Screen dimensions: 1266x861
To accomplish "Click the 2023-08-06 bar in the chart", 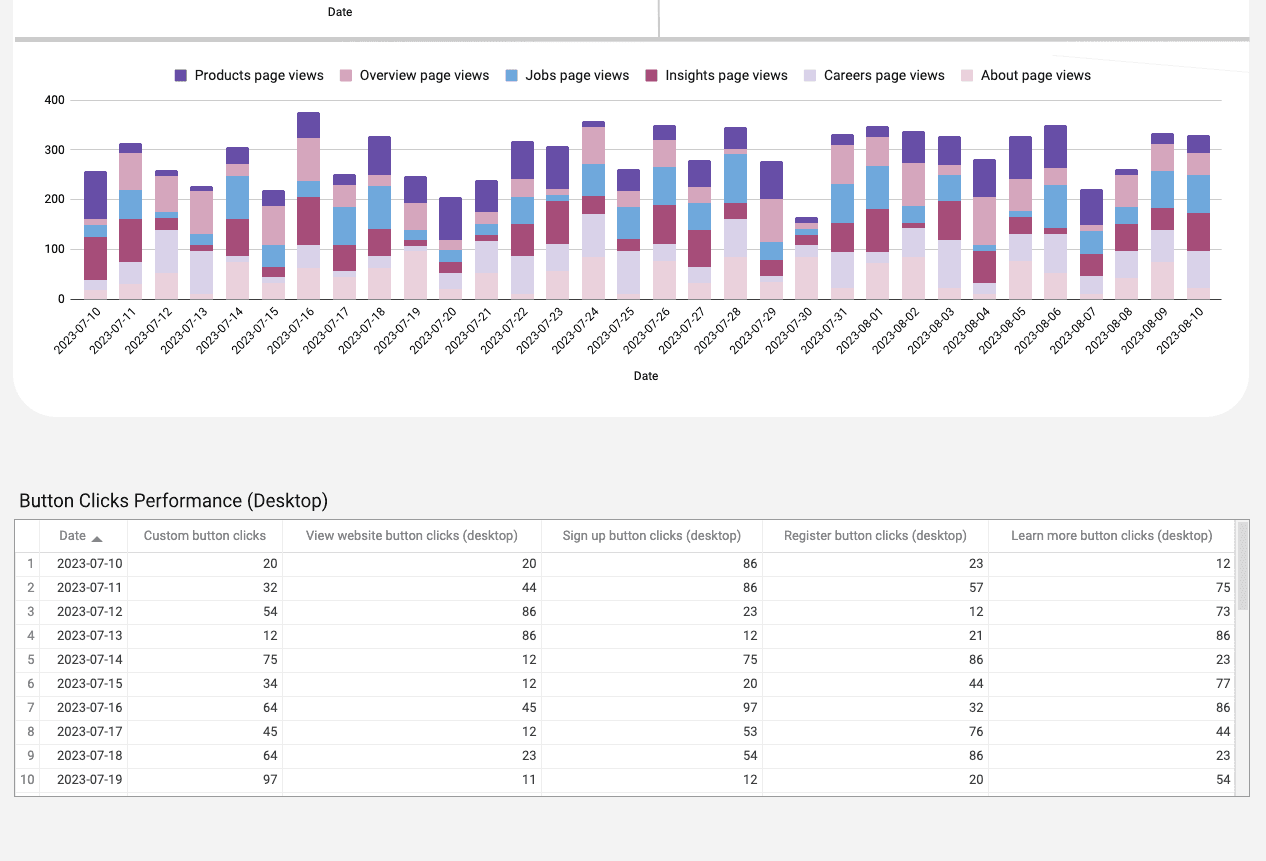I will click(x=1055, y=212).
